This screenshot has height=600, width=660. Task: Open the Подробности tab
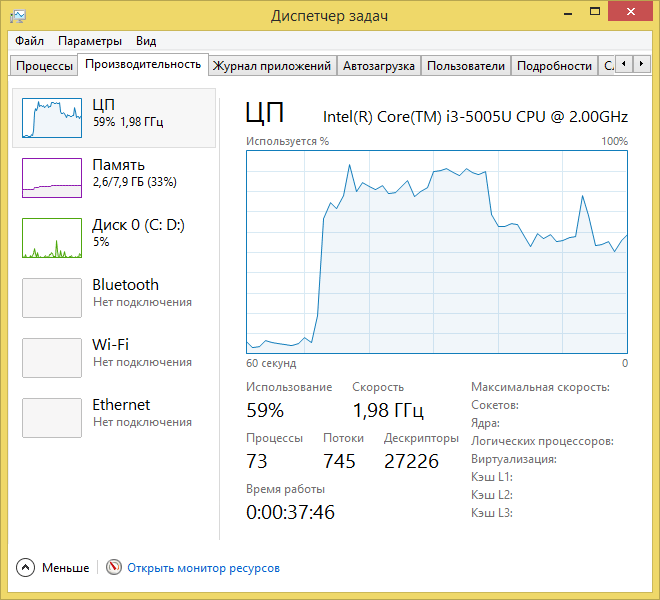point(554,66)
